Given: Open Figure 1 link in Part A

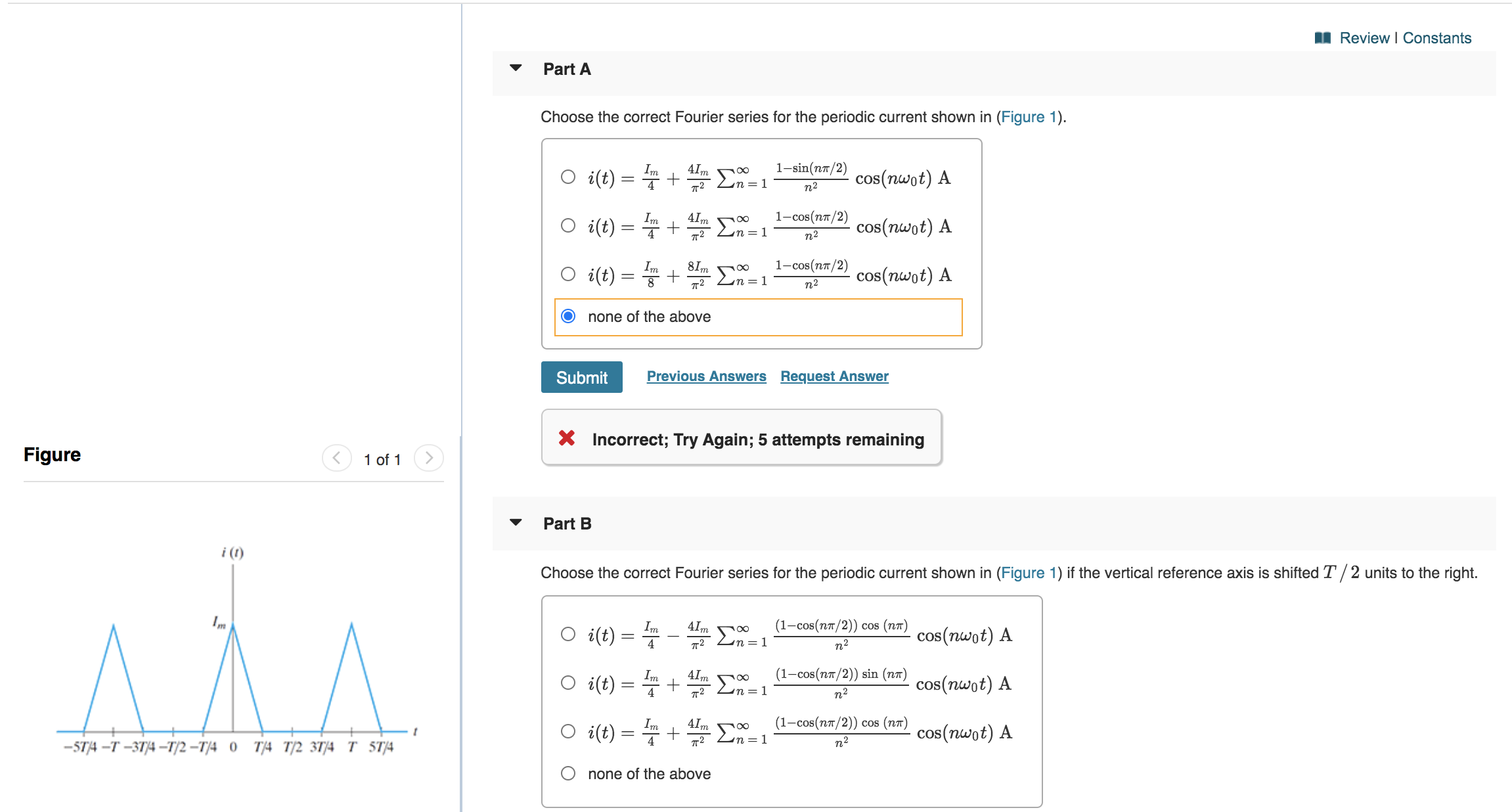Looking at the screenshot, I should tap(1029, 117).
